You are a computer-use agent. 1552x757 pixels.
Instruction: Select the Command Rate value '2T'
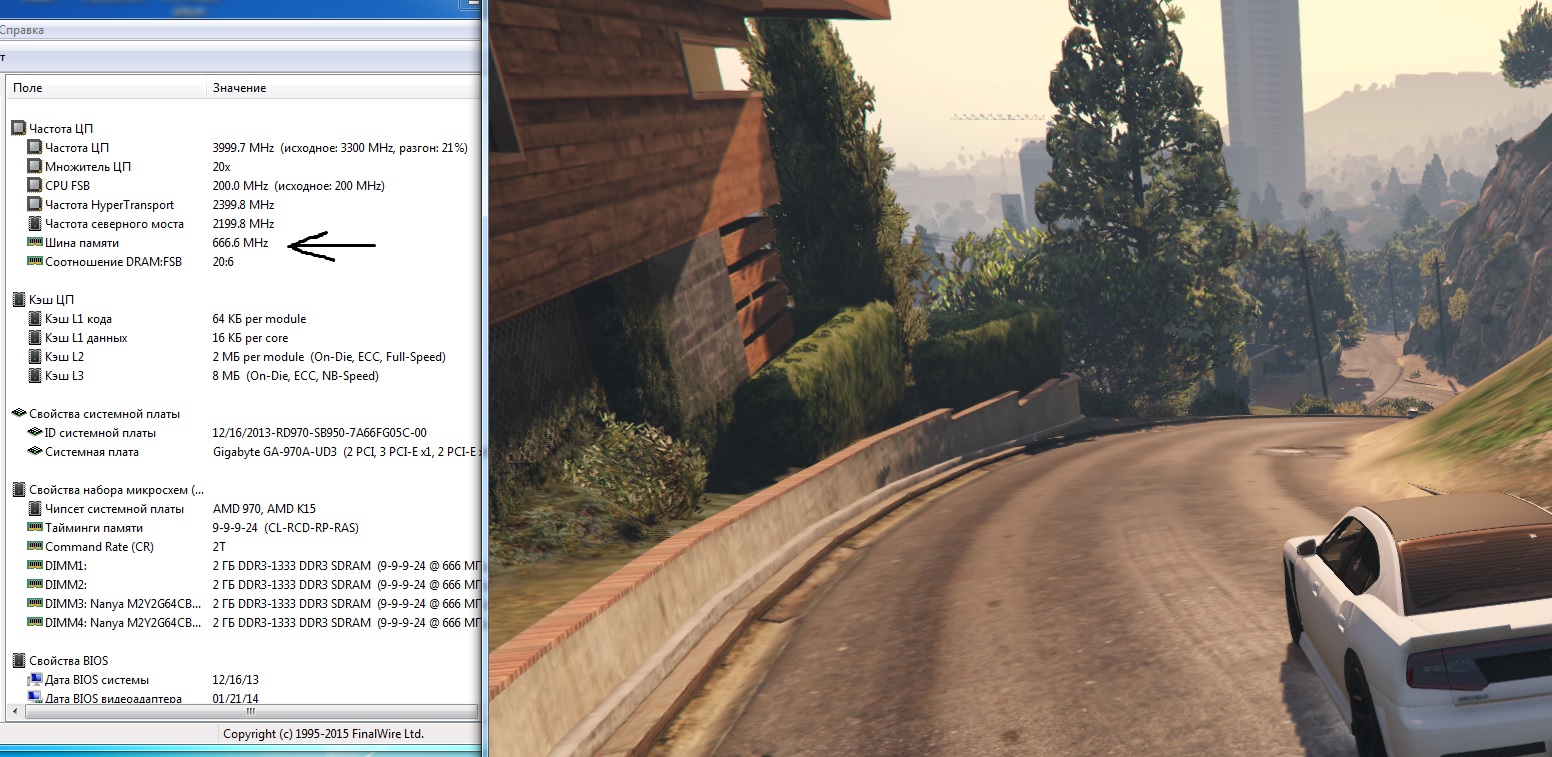(220, 547)
